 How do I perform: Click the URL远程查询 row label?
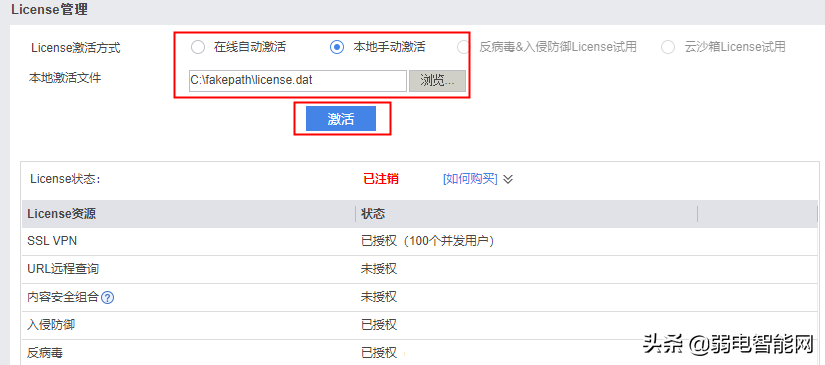click(x=63, y=269)
